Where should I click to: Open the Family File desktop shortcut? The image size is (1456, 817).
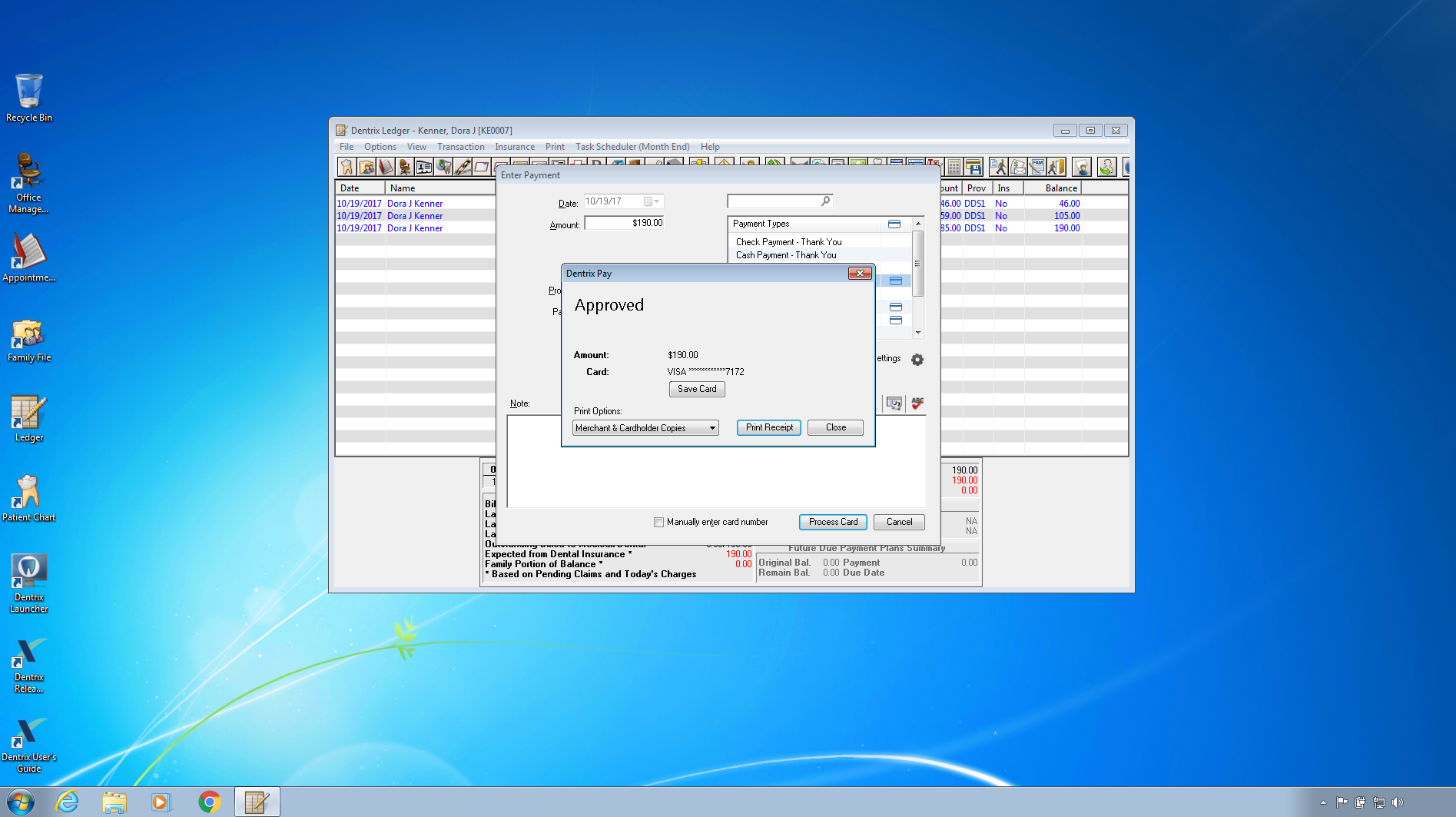[28, 340]
